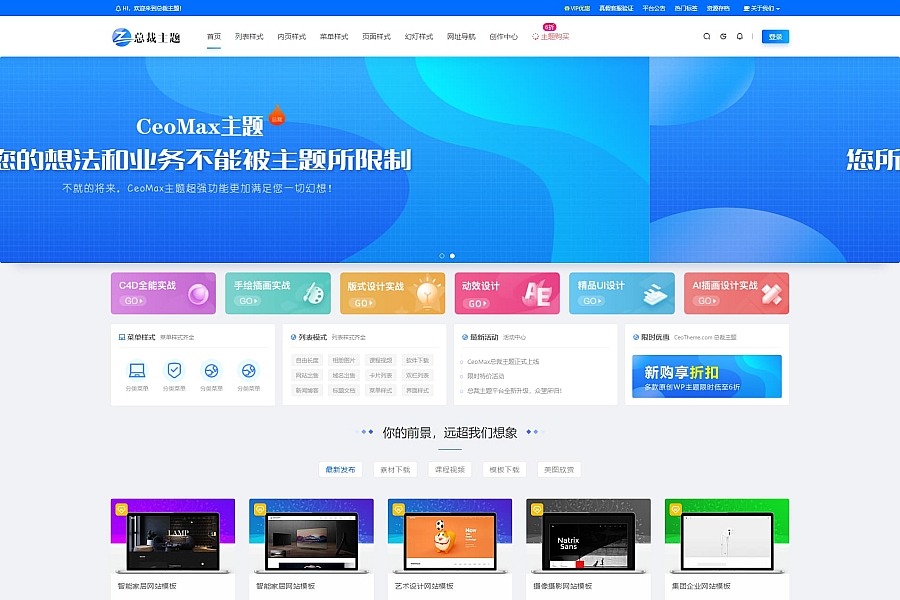This screenshot has height=600, width=900.
Task: Switch to the 美图欣赏 tab
Action: pos(559,470)
